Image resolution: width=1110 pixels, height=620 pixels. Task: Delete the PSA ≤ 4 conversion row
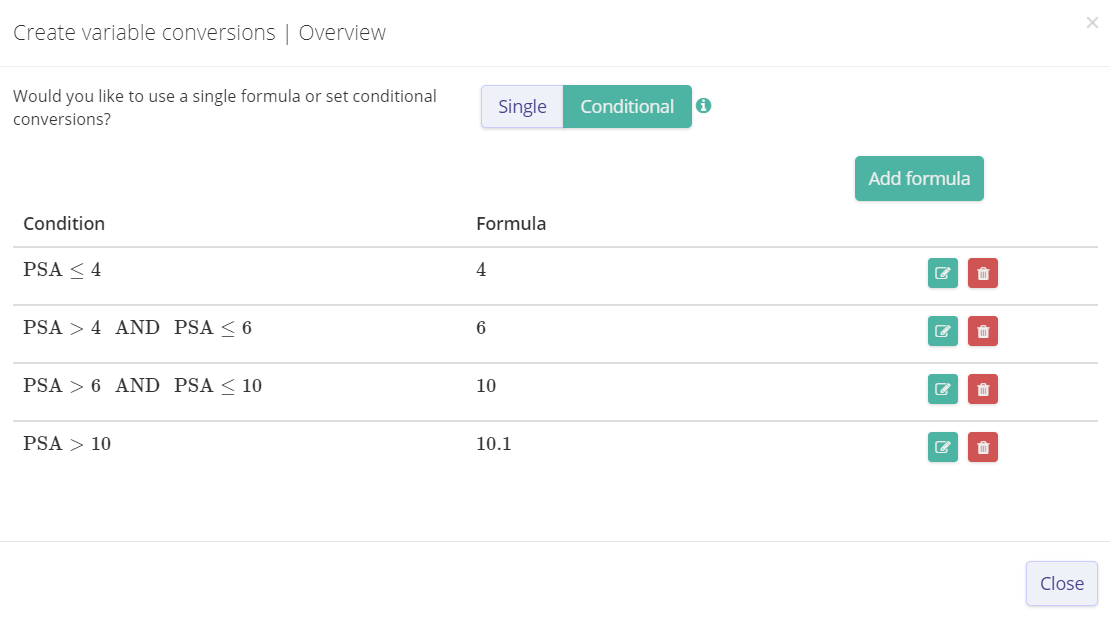(982, 273)
